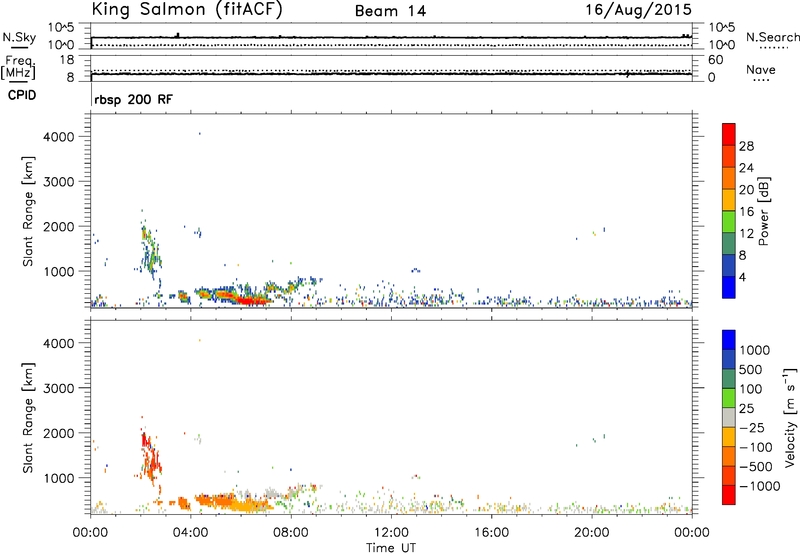Click the N.Search legend label
The height and width of the screenshot is (554, 800).
click(772, 37)
